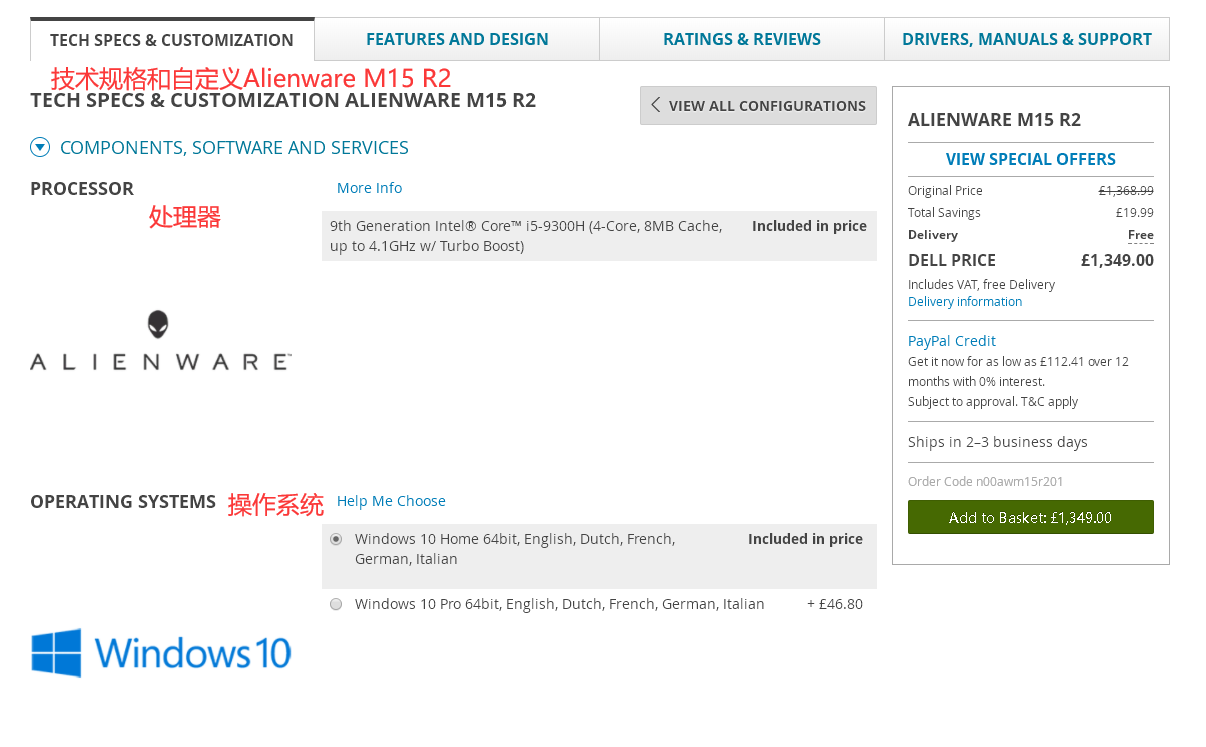Open Help Me Choose link for operating systems
The image size is (1206, 747).
[x=391, y=501]
